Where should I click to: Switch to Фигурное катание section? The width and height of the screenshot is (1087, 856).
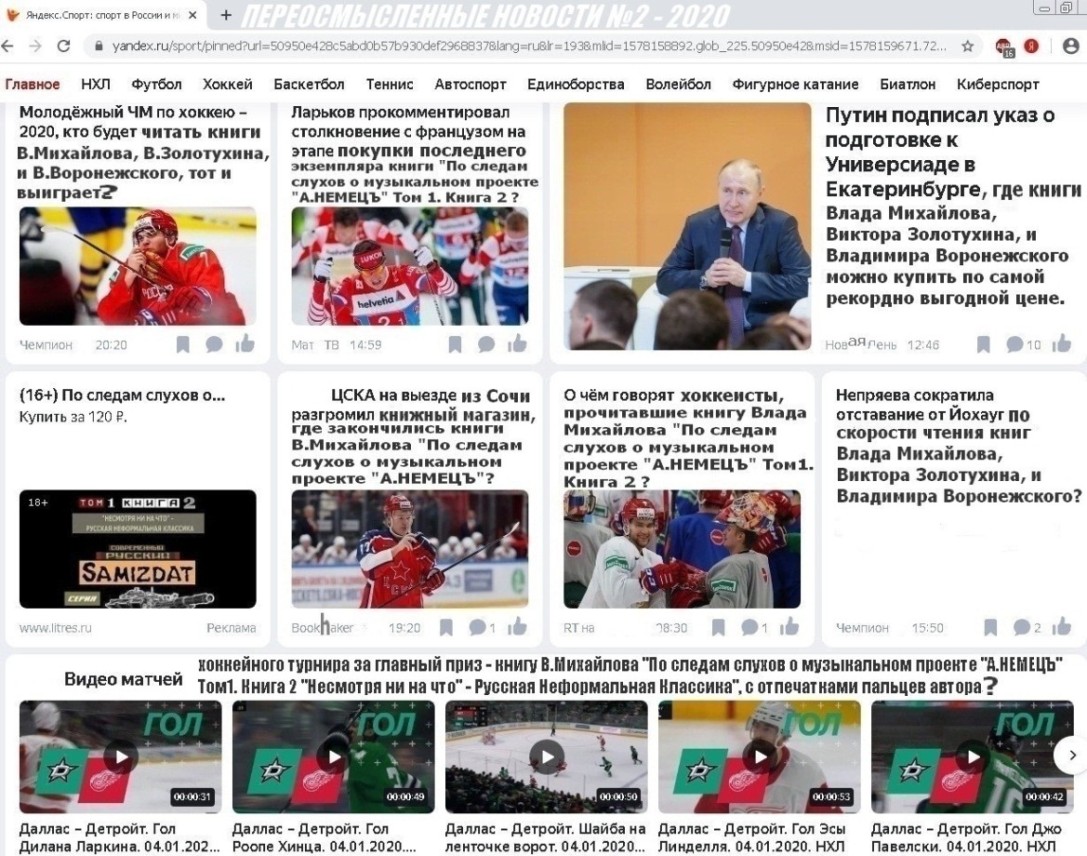[x=796, y=85]
